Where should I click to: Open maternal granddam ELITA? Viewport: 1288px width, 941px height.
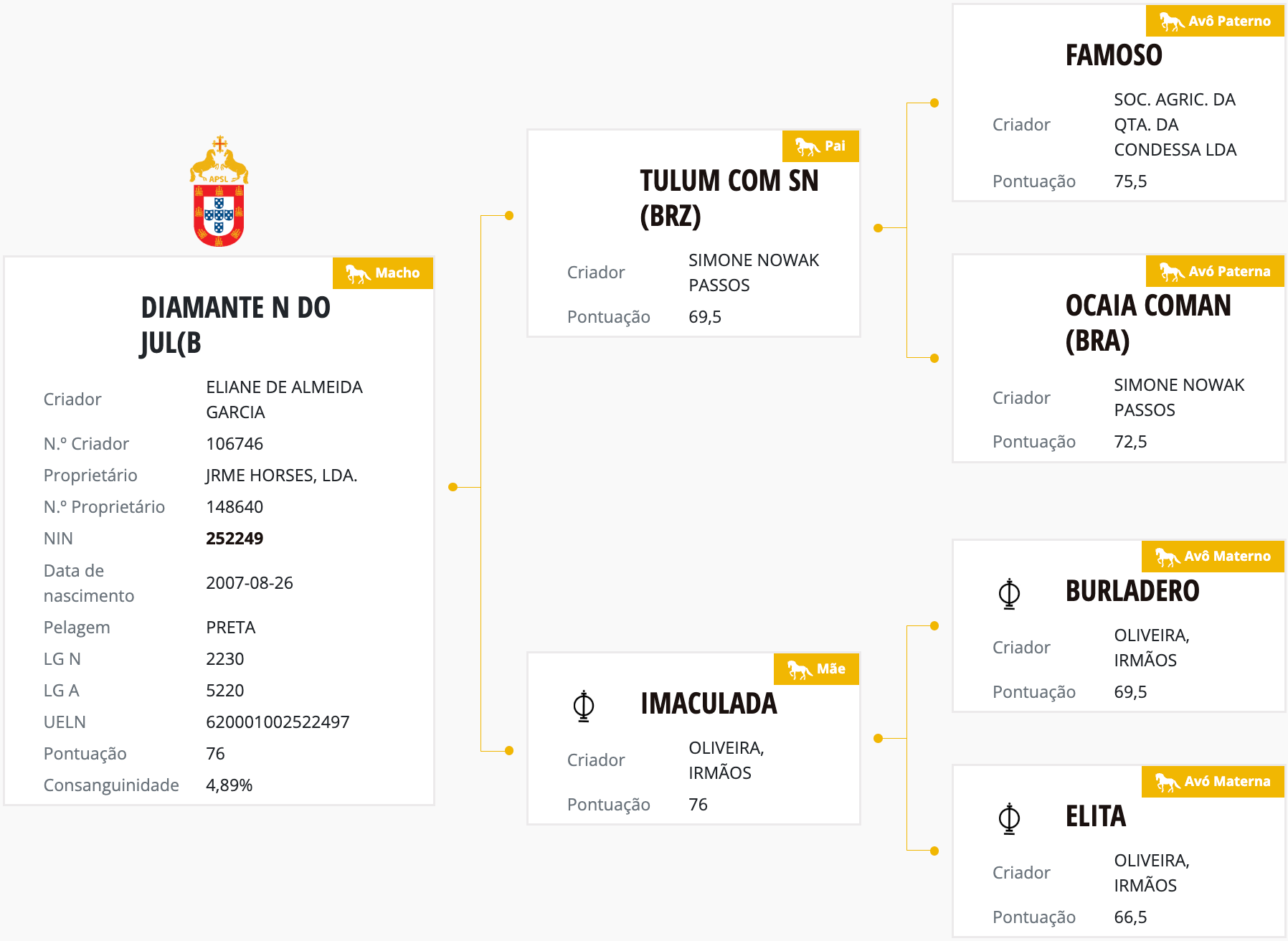[1096, 816]
